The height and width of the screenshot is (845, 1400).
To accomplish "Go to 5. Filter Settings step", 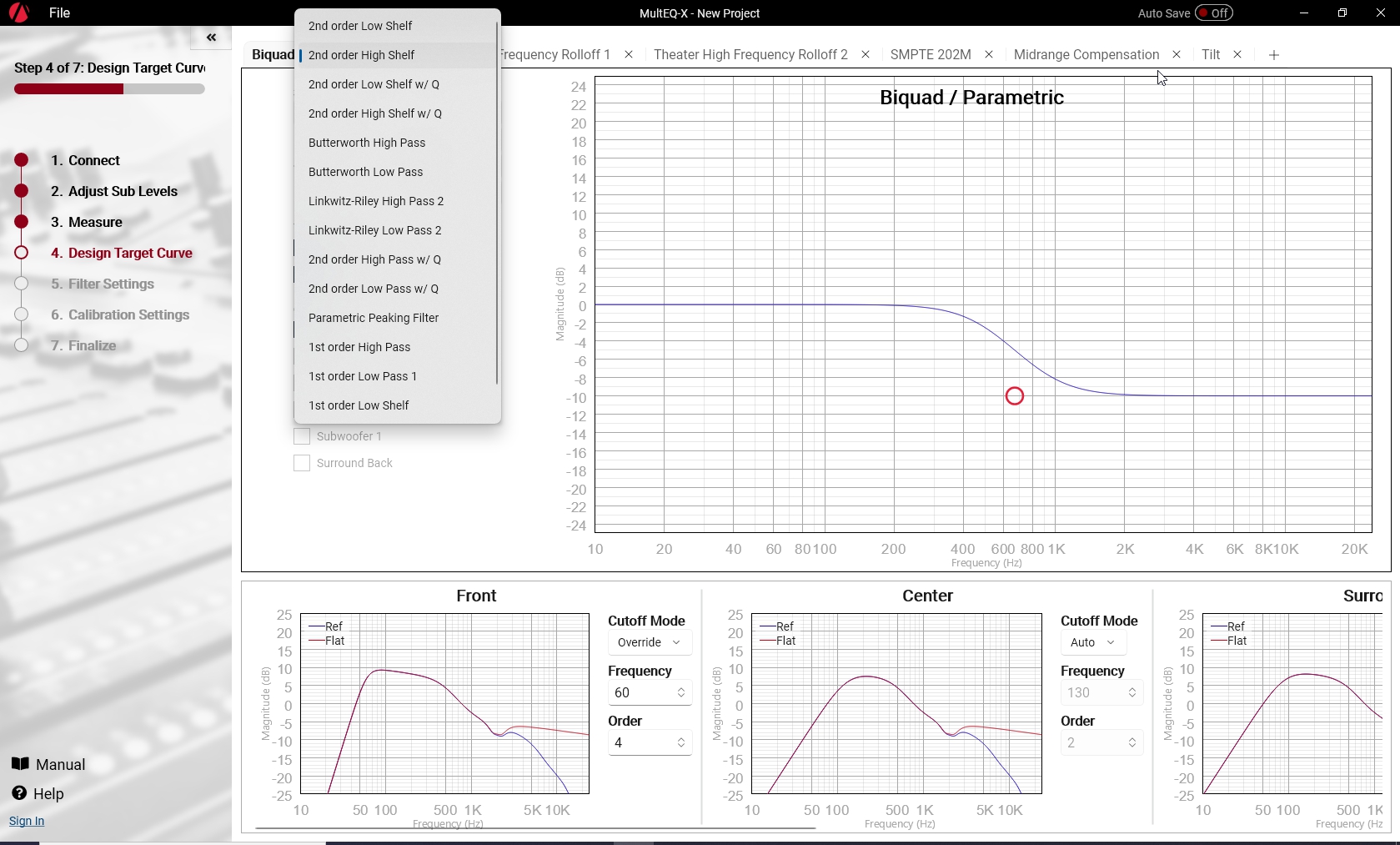I will coord(103,284).
